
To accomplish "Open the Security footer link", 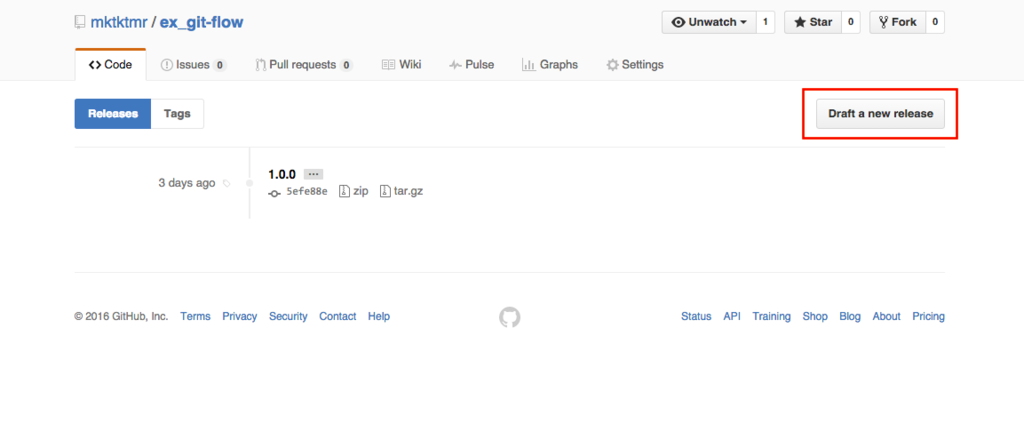I will coord(288,316).
